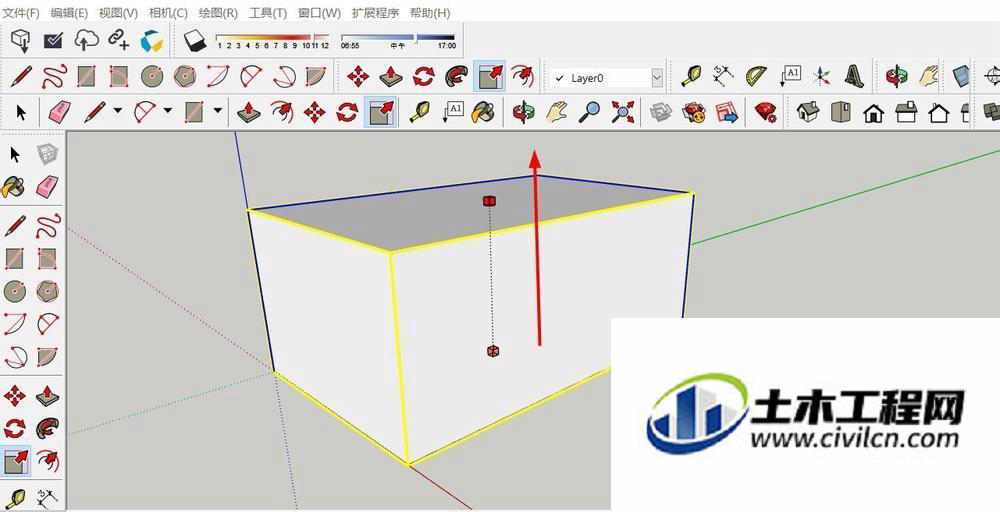The height and width of the screenshot is (512, 1000).
Task: Select Pie tool in top drawing toolbar
Action: tap(314, 77)
